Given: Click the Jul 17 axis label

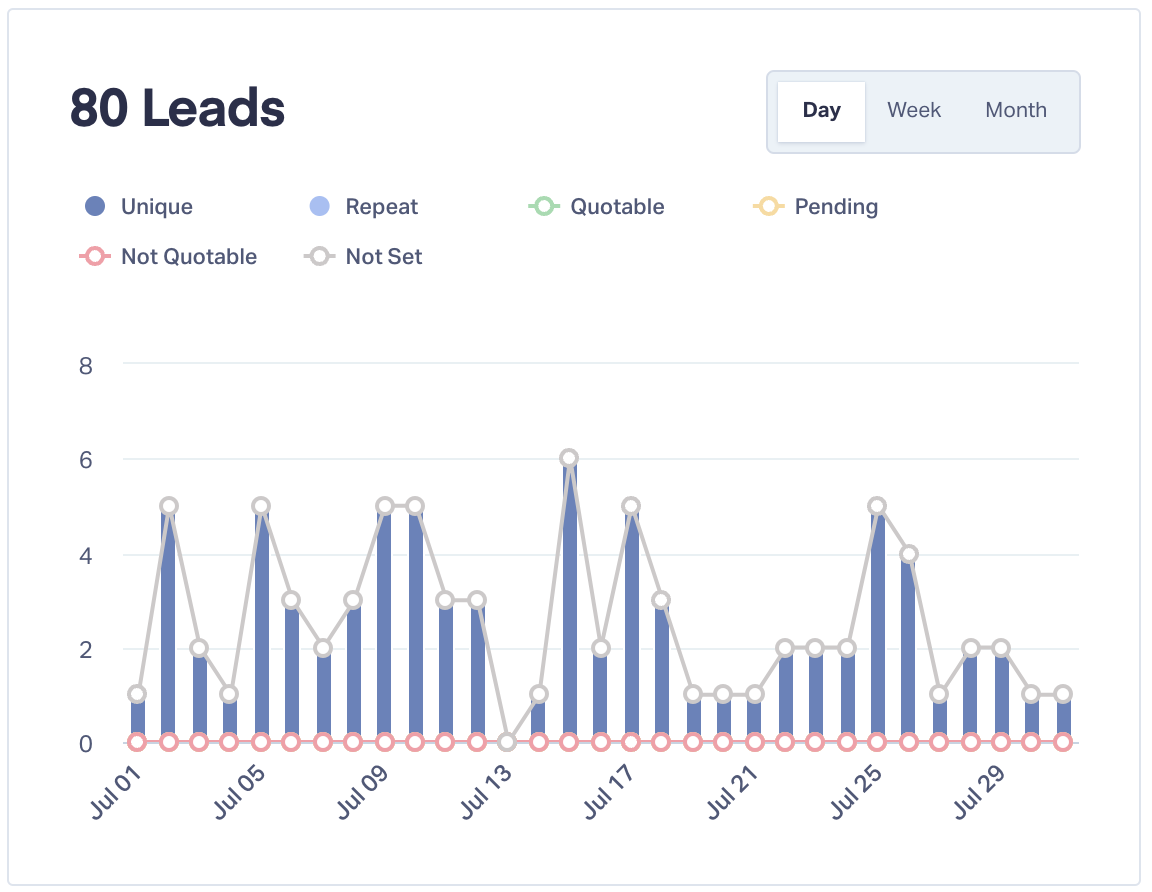Looking at the screenshot, I should click(609, 791).
